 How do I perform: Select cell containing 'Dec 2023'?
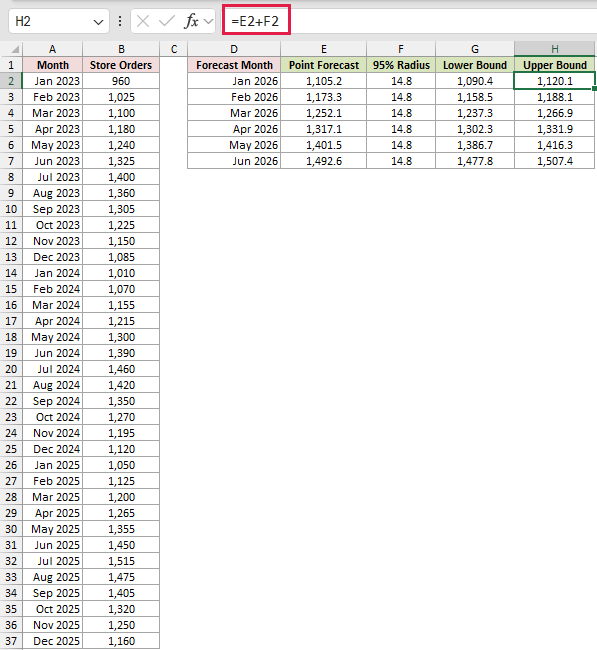[53, 257]
